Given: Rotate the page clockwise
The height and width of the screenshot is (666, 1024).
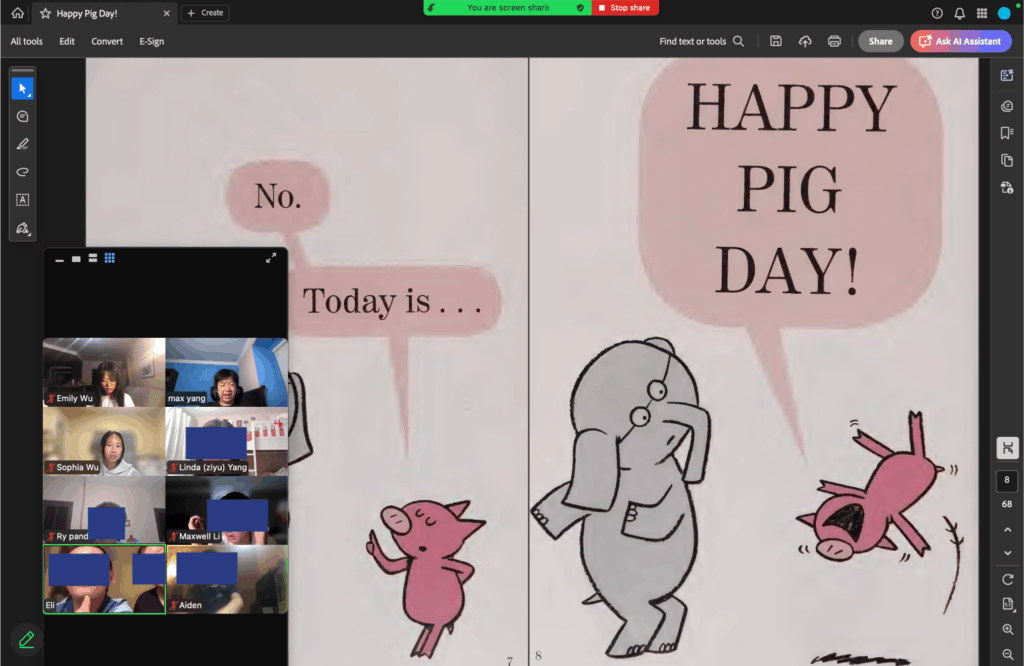Looking at the screenshot, I should (x=1007, y=580).
